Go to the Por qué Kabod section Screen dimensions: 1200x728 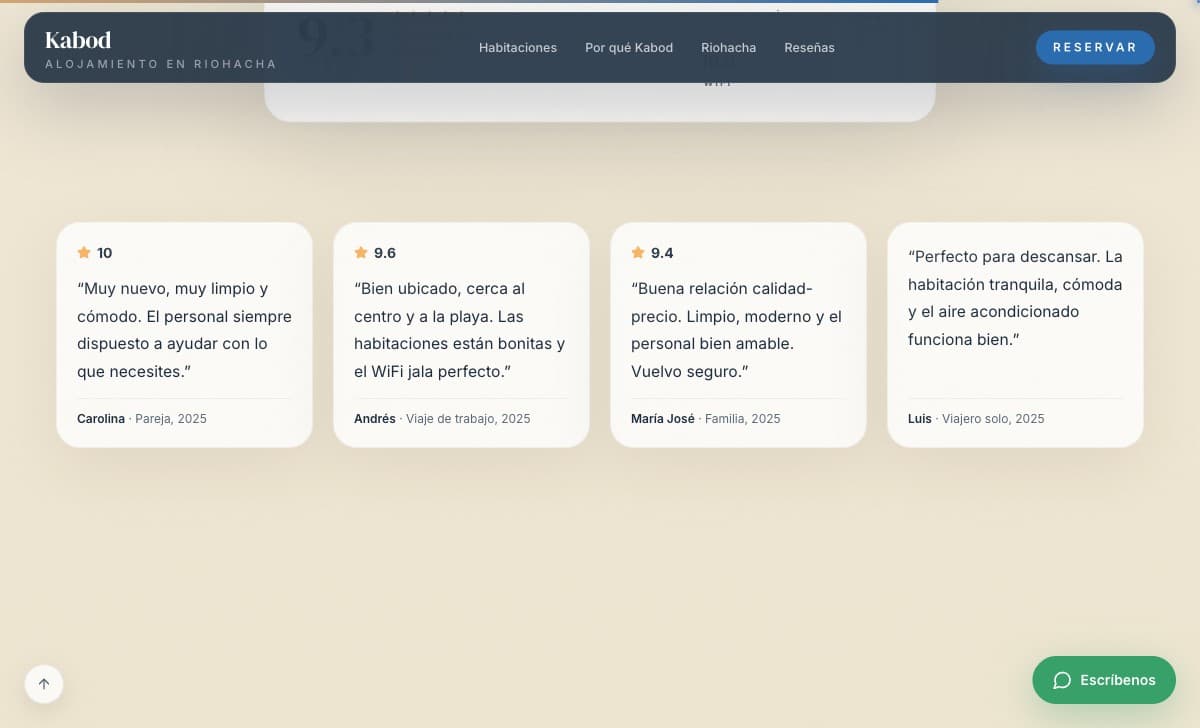[629, 48]
